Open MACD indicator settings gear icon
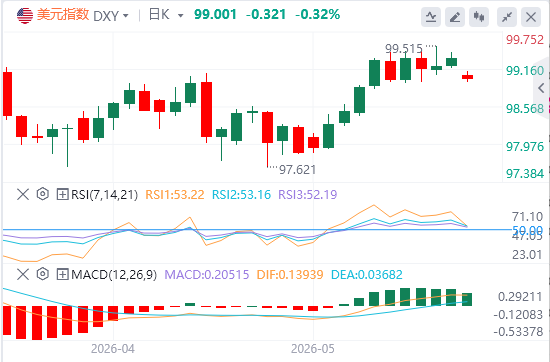The height and width of the screenshot is (362, 550). click(x=42, y=274)
